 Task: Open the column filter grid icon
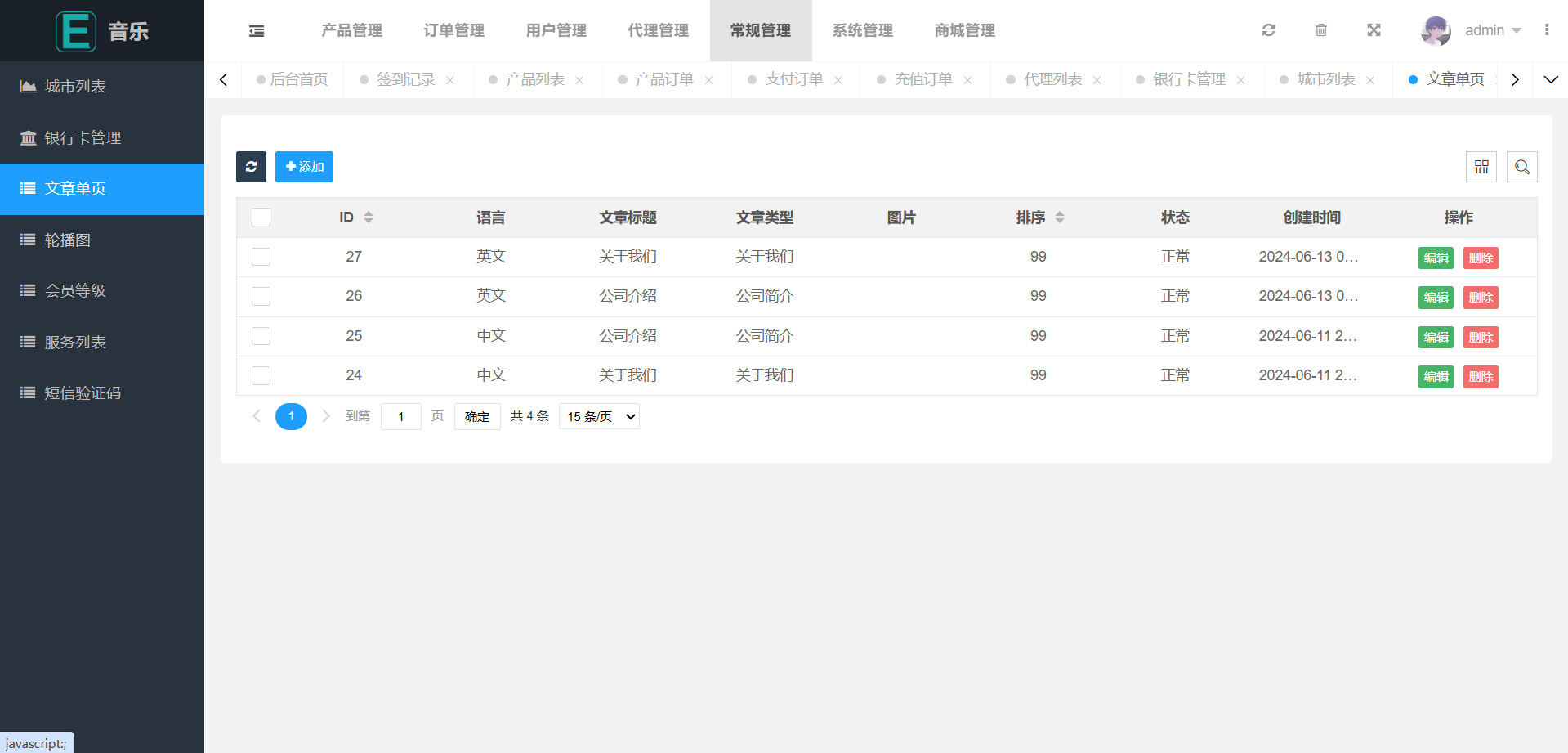pyautogui.click(x=1481, y=167)
